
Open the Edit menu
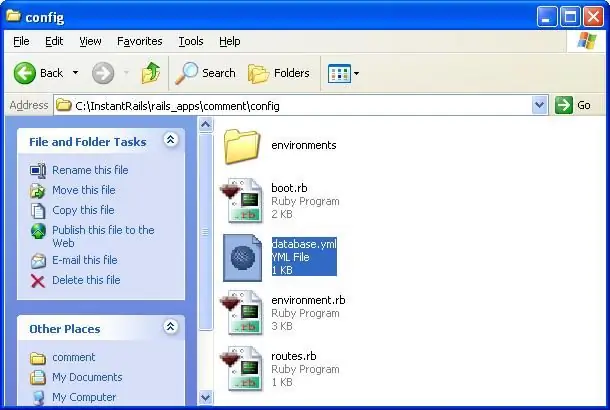pos(54,41)
